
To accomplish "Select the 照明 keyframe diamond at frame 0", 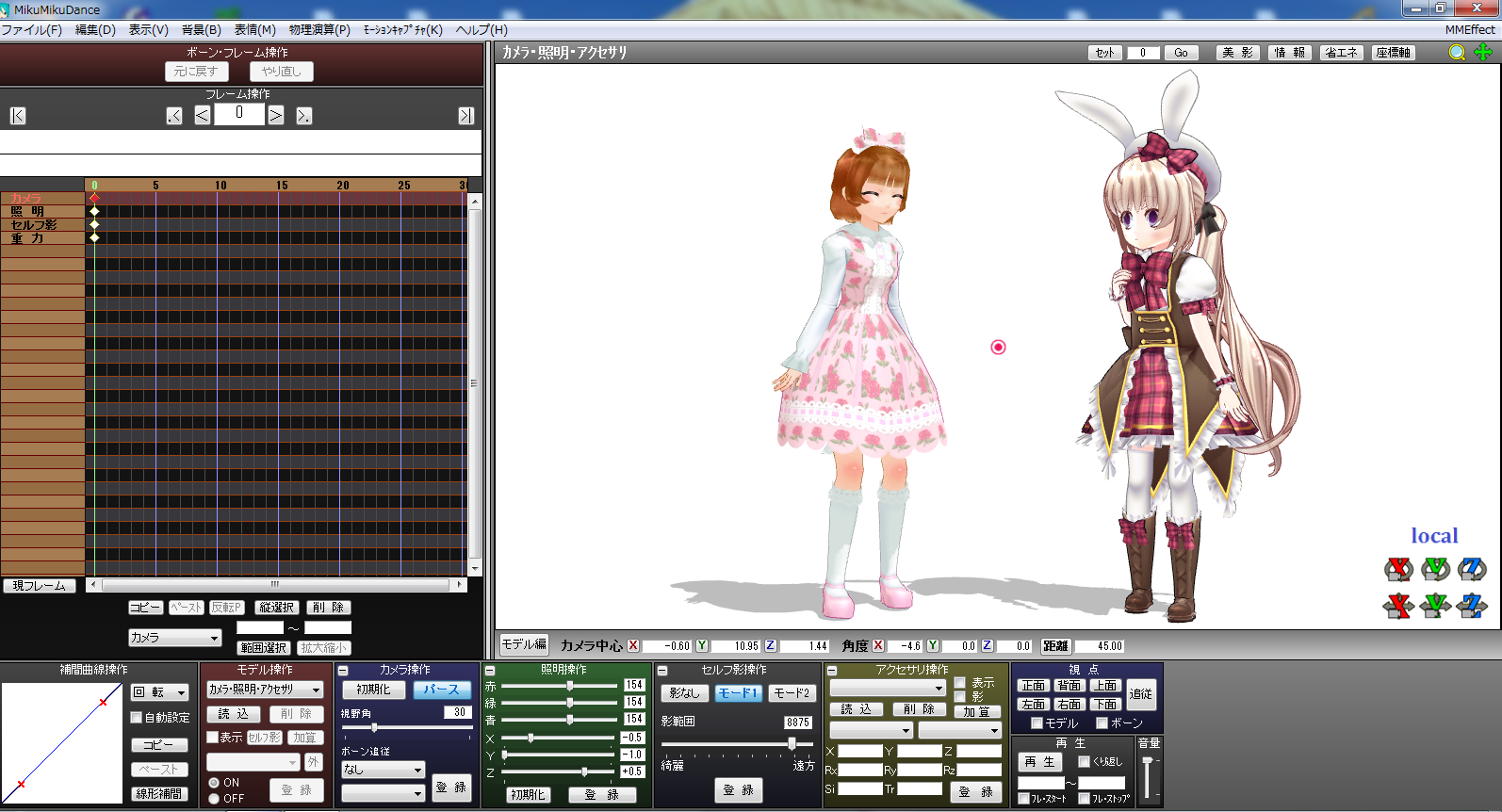I will 94,211.
